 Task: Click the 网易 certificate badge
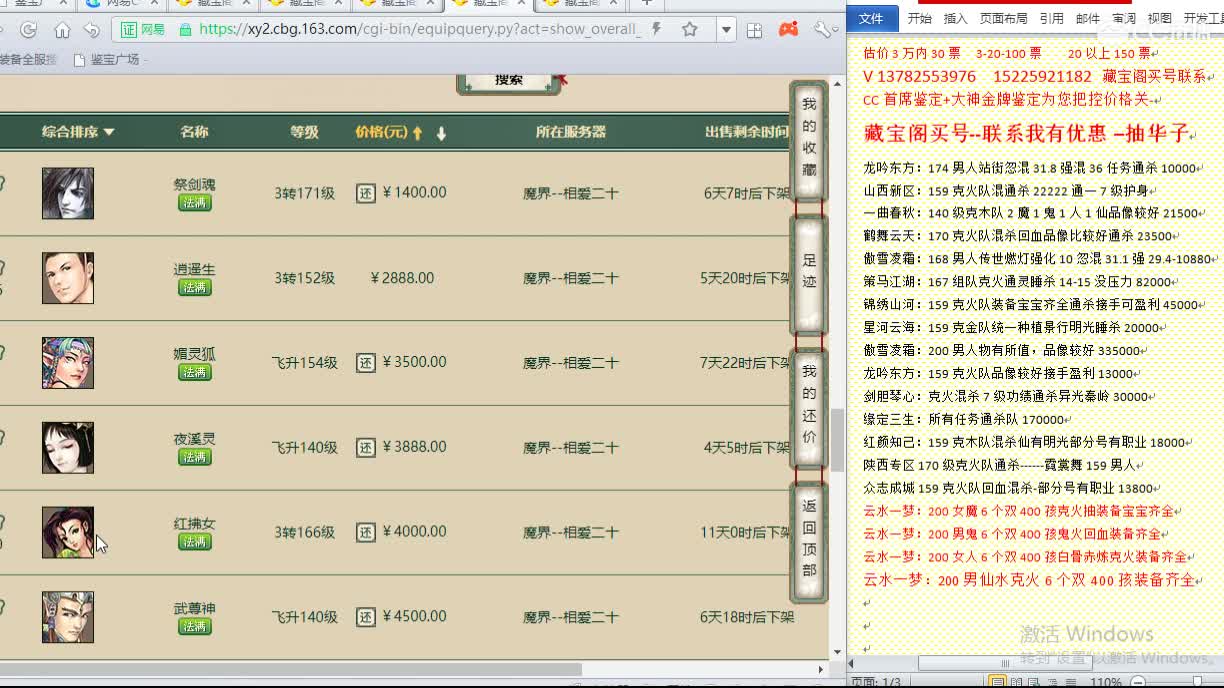[144, 30]
